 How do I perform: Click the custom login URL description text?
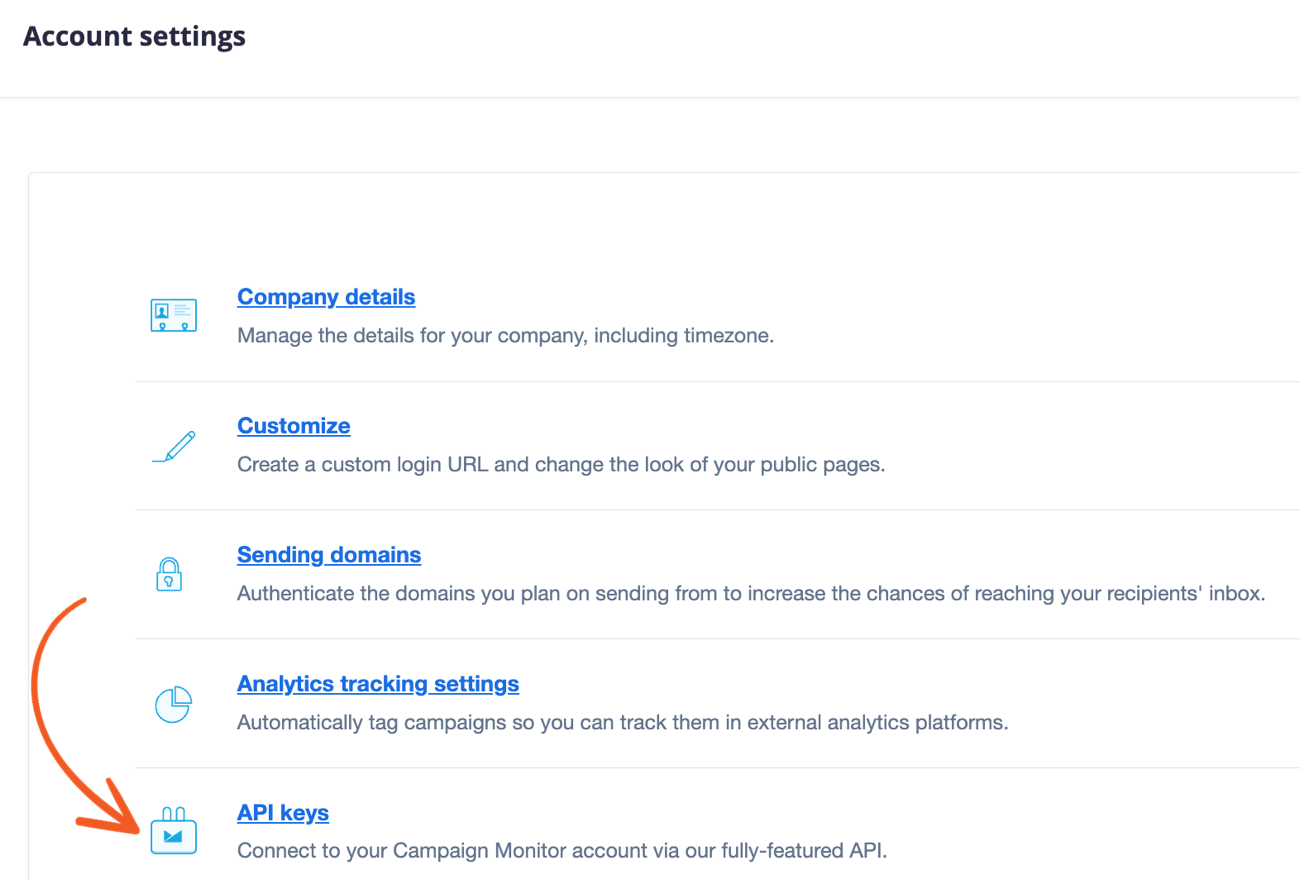[x=561, y=464]
